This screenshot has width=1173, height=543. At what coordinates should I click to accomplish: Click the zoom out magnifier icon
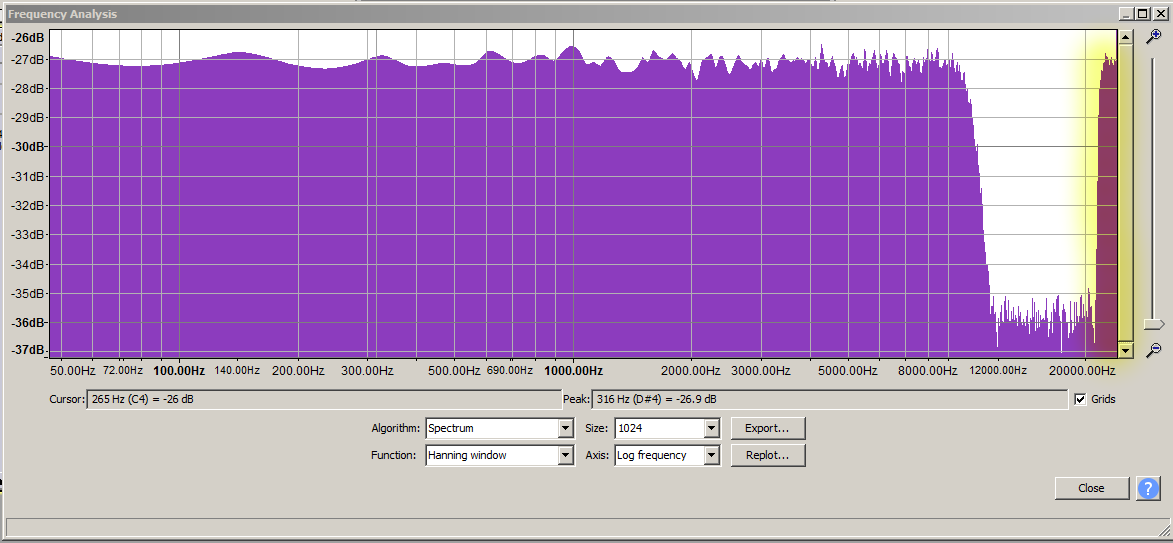[1154, 349]
